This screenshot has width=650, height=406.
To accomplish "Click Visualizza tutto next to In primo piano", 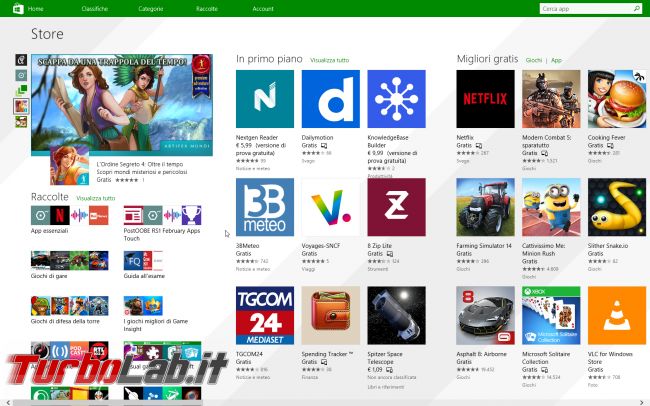I will 330,60.
